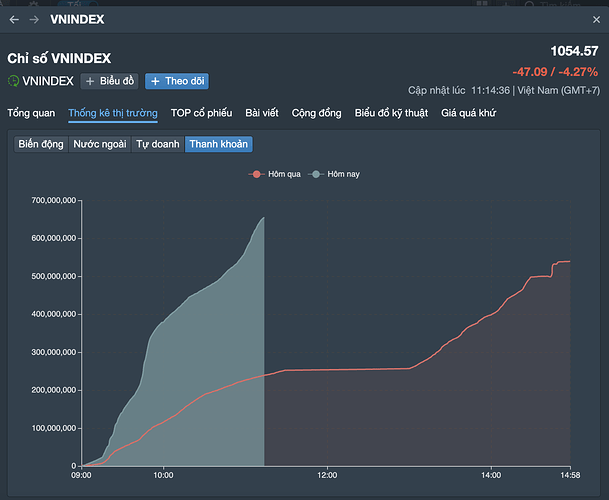Click the peak of today's liquidity area
The width and height of the screenshot is (609, 500).
pos(263,218)
